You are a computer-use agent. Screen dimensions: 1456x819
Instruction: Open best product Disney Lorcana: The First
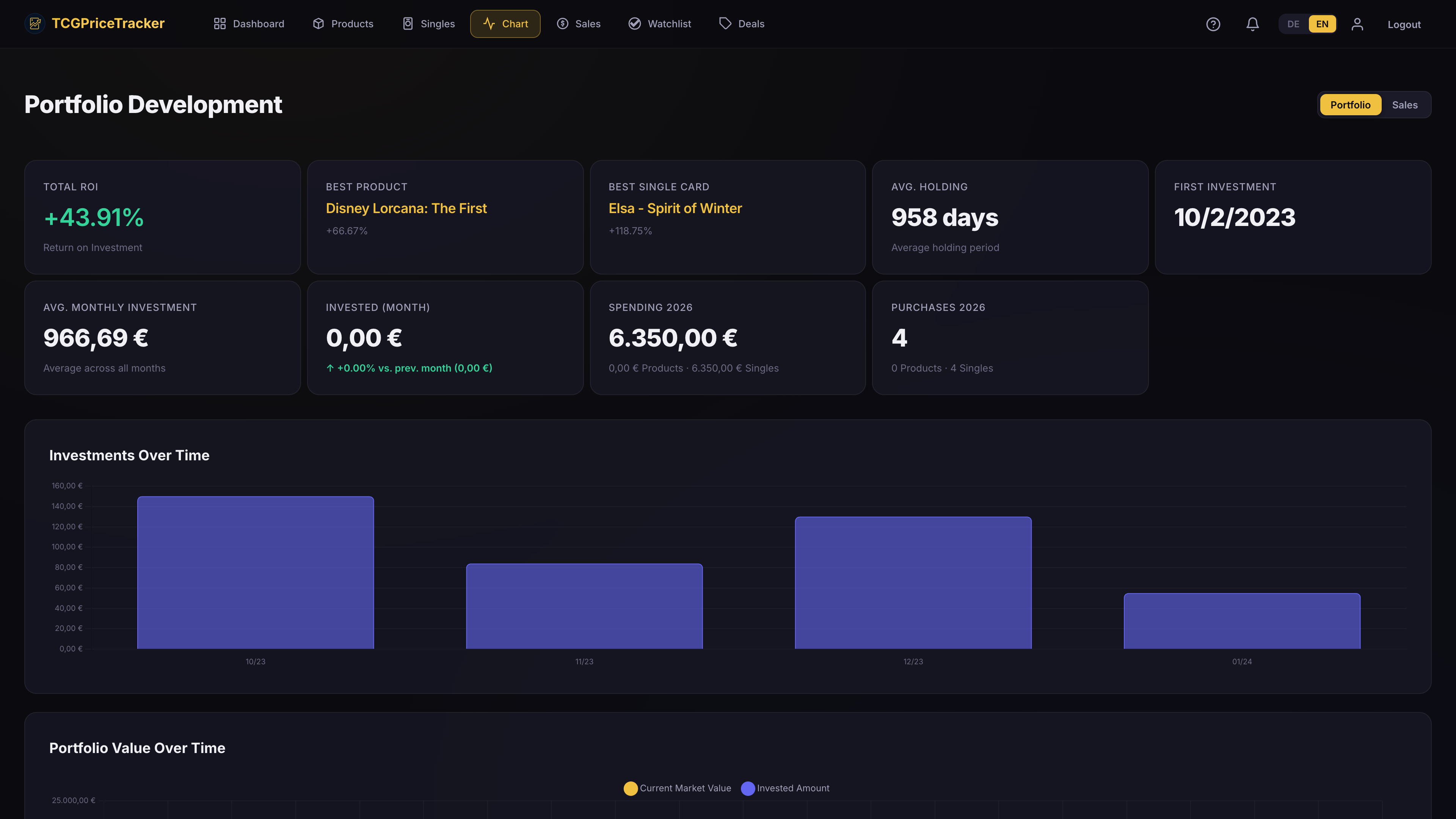(406, 209)
